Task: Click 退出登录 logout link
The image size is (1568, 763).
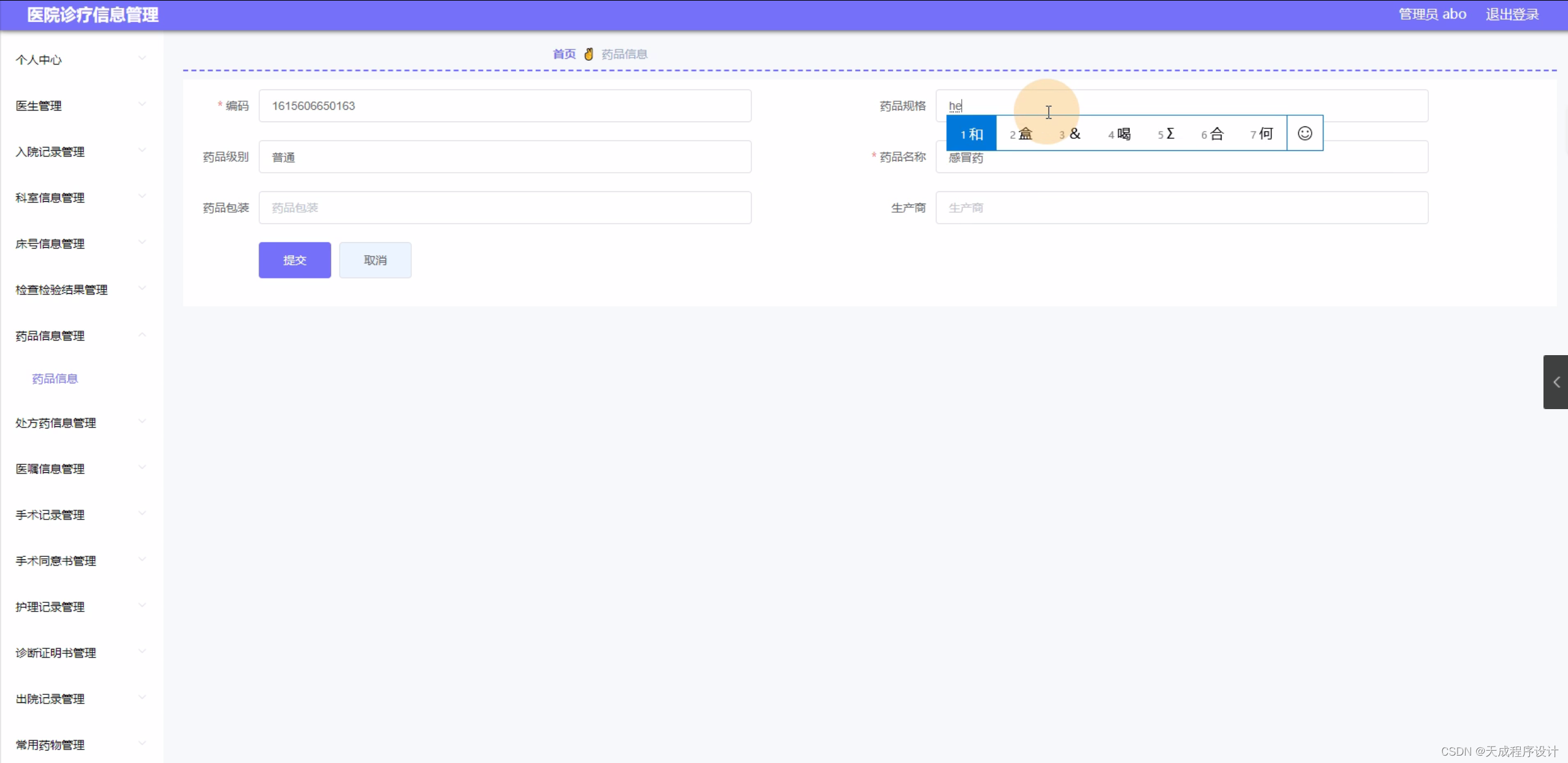Action: [x=1512, y=14]
